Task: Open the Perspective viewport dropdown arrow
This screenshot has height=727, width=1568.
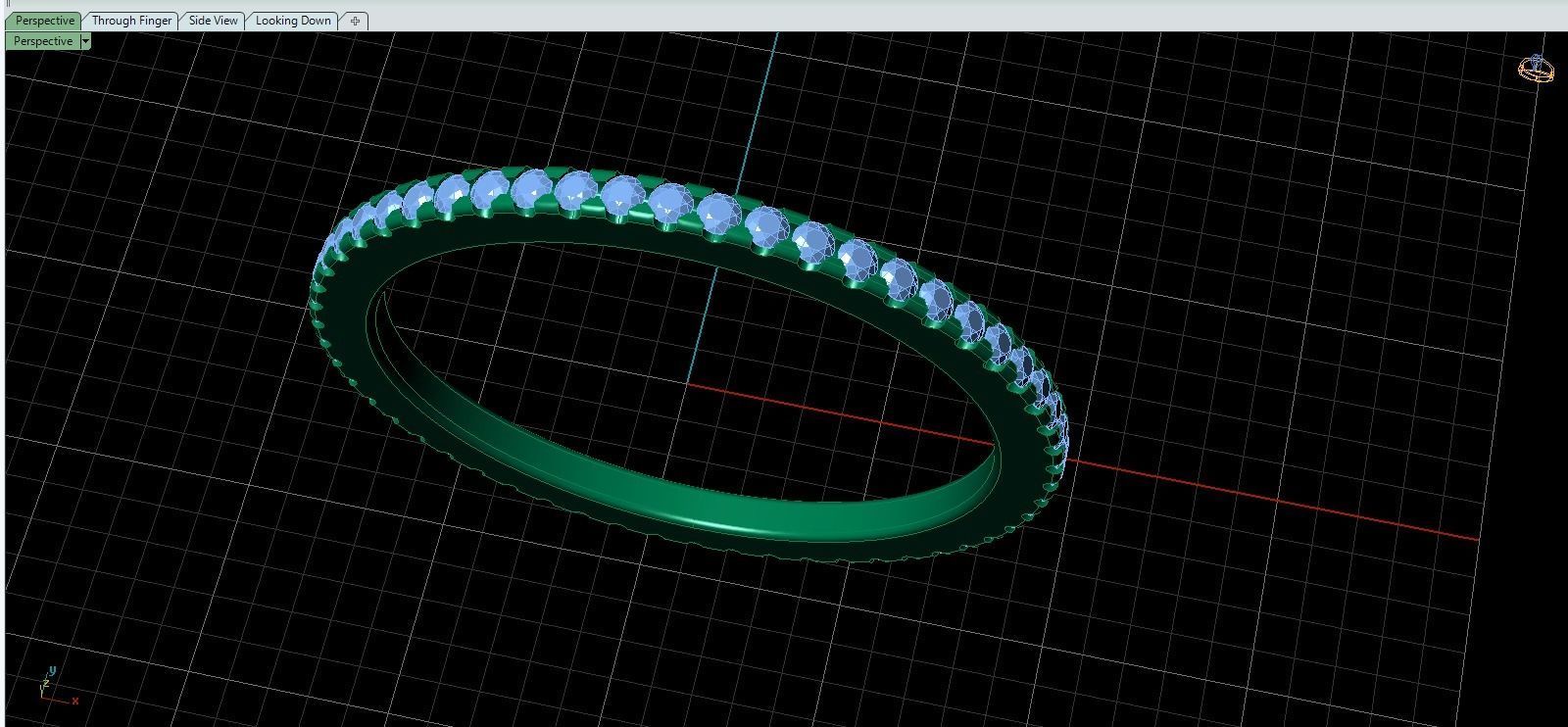Action: 86,41
